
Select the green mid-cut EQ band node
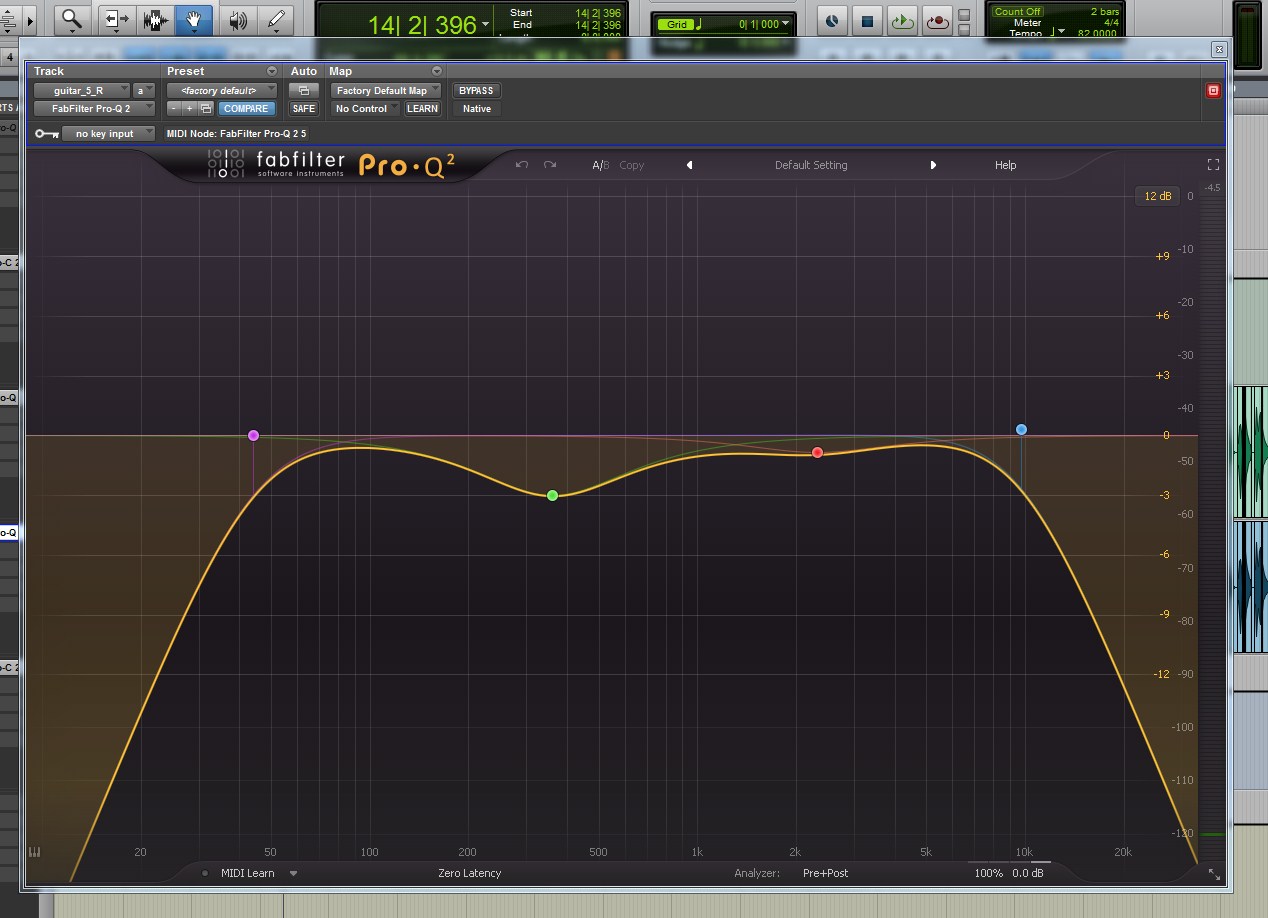point(552,495)
